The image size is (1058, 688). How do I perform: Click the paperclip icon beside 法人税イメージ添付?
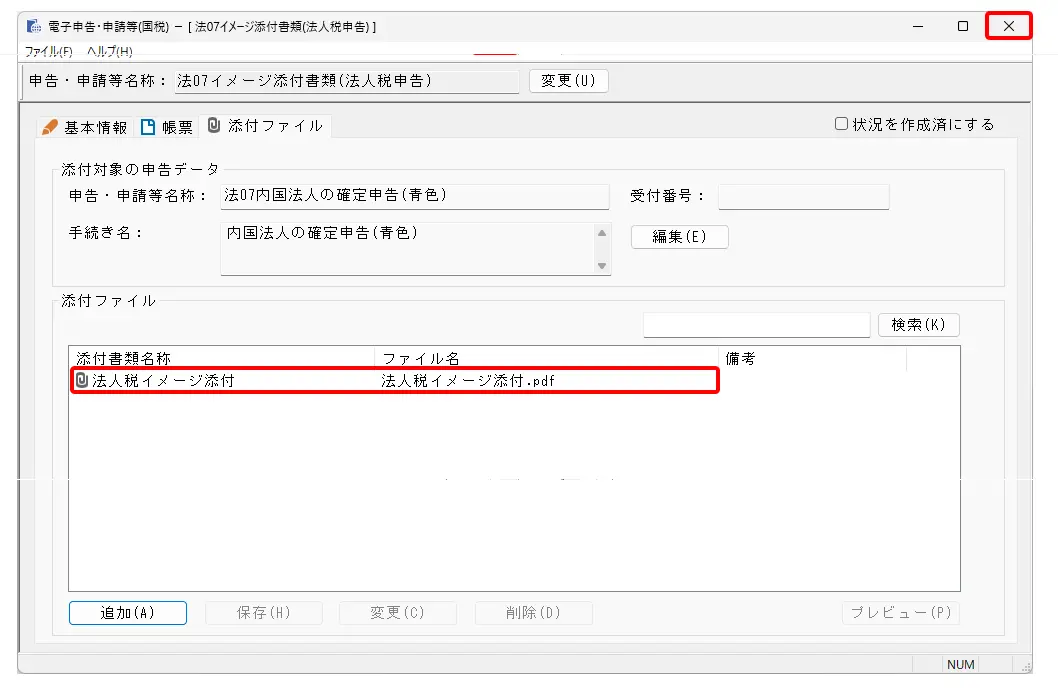(x=82, y=381)
